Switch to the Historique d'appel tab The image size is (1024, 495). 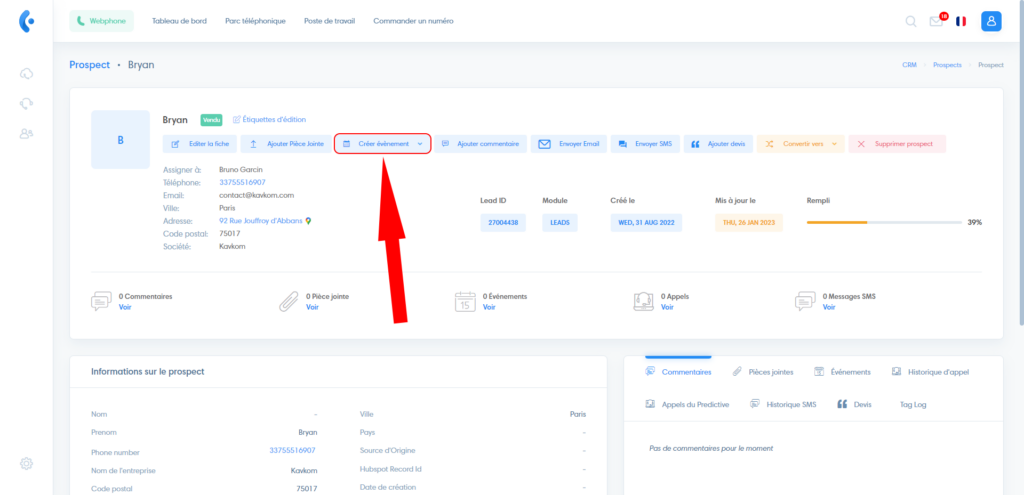930,372
